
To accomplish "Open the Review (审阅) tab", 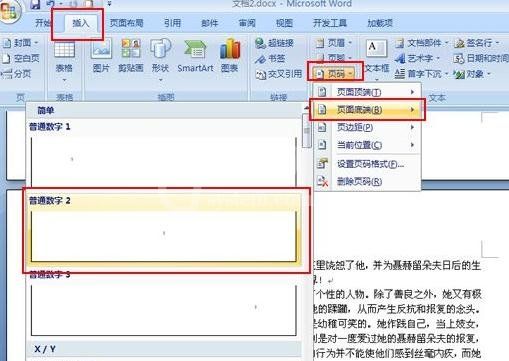I will click(247, 23).
